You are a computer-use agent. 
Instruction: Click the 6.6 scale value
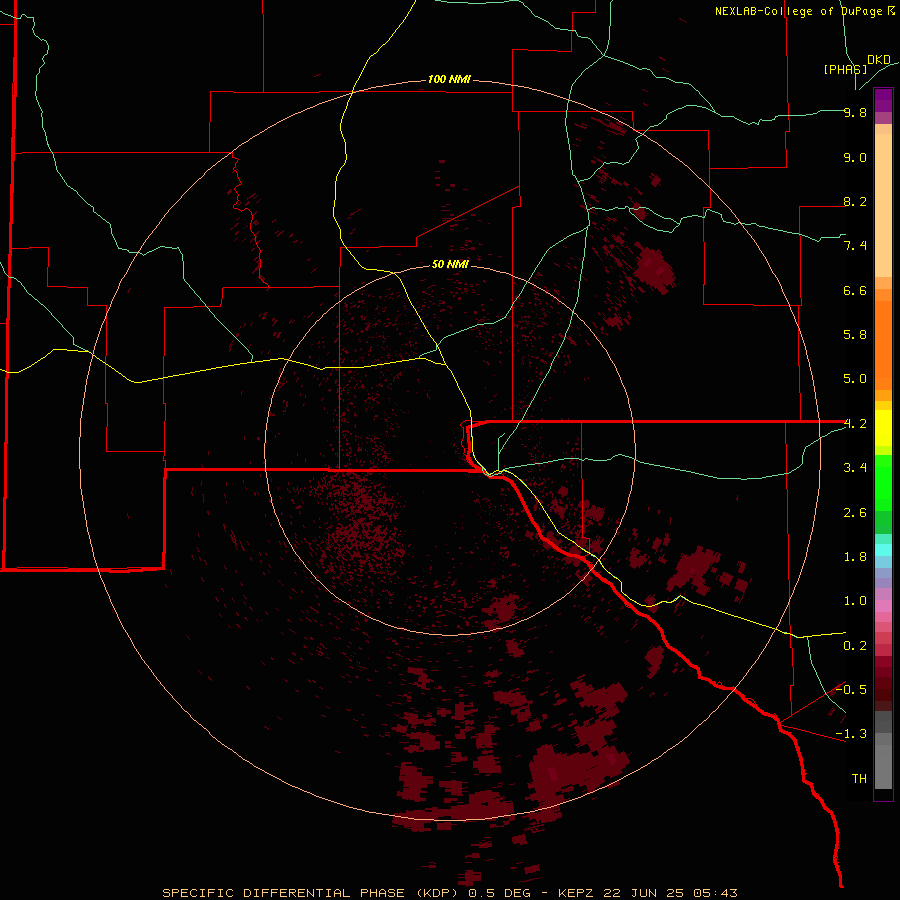point(855,290)
